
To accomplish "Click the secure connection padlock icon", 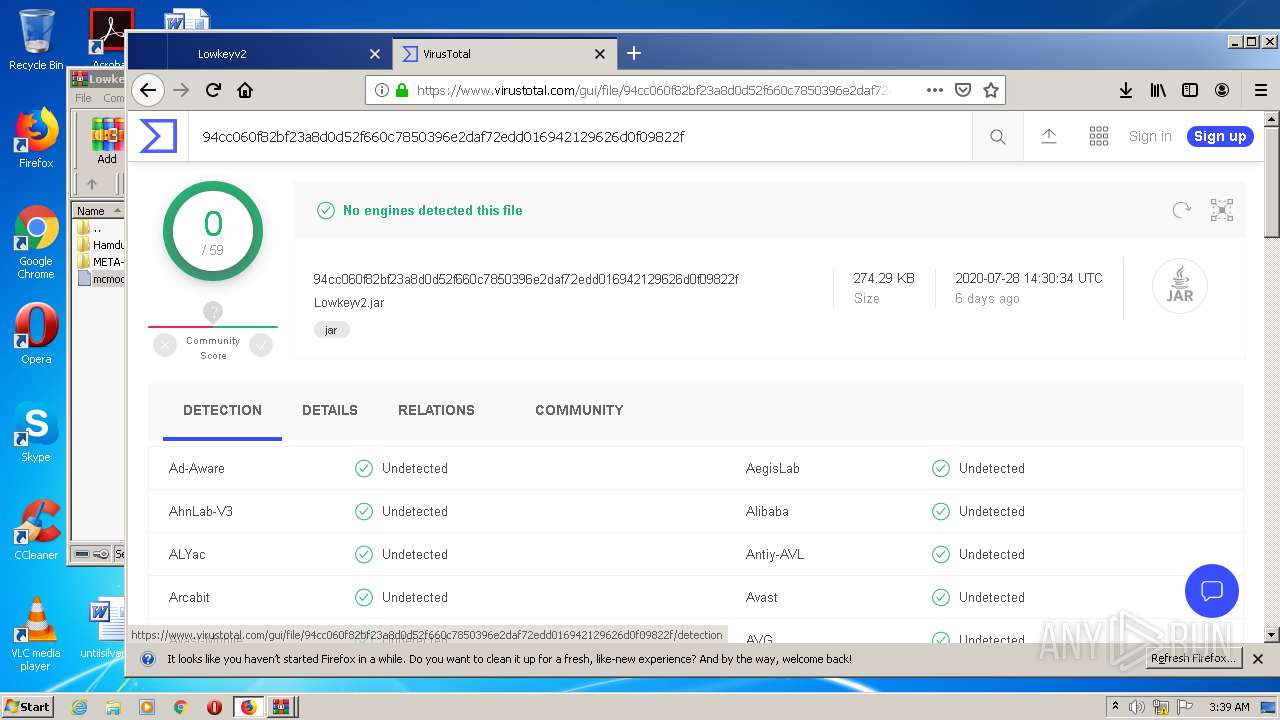I will tap(402, 90).
